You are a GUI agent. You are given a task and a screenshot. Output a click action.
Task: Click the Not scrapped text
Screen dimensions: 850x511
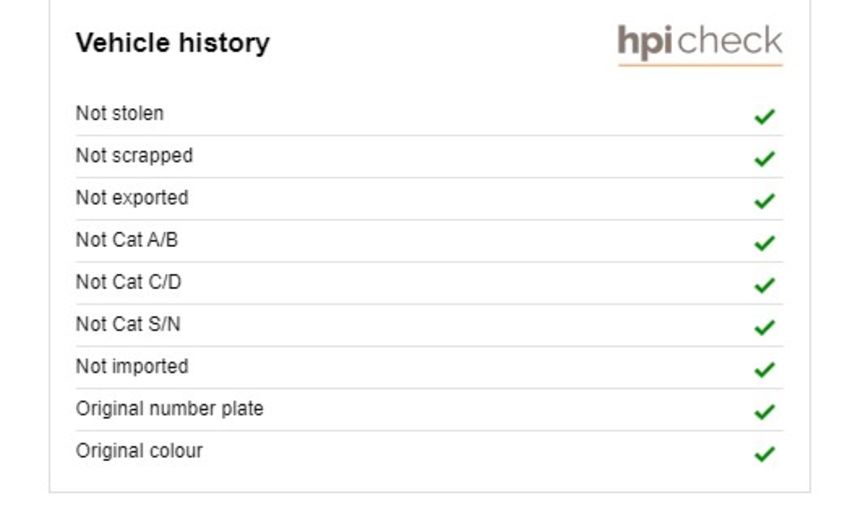coord(134,156)
